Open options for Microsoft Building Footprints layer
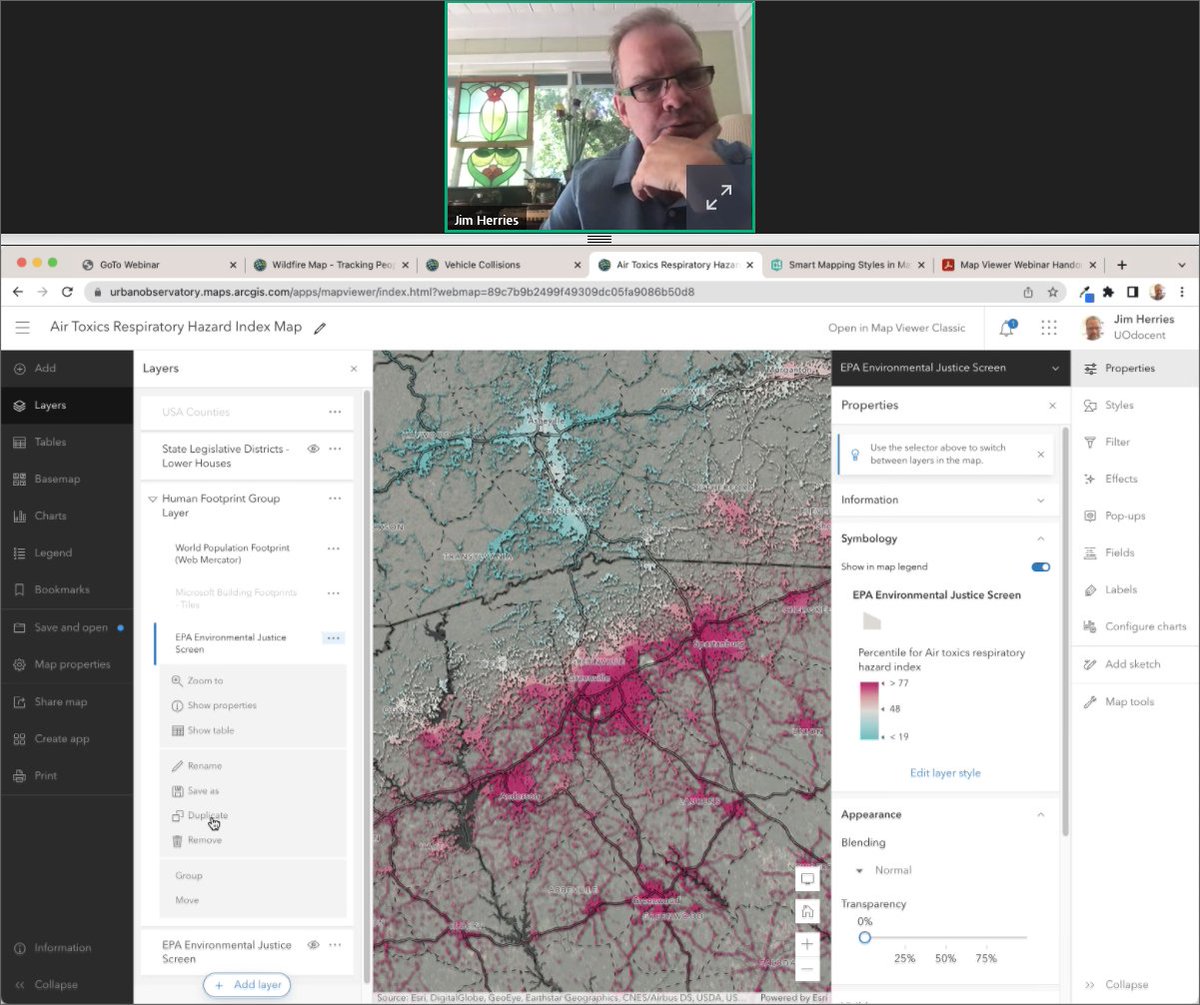The height and width of the screenshot is (1005, 1200). pos(334,593)
